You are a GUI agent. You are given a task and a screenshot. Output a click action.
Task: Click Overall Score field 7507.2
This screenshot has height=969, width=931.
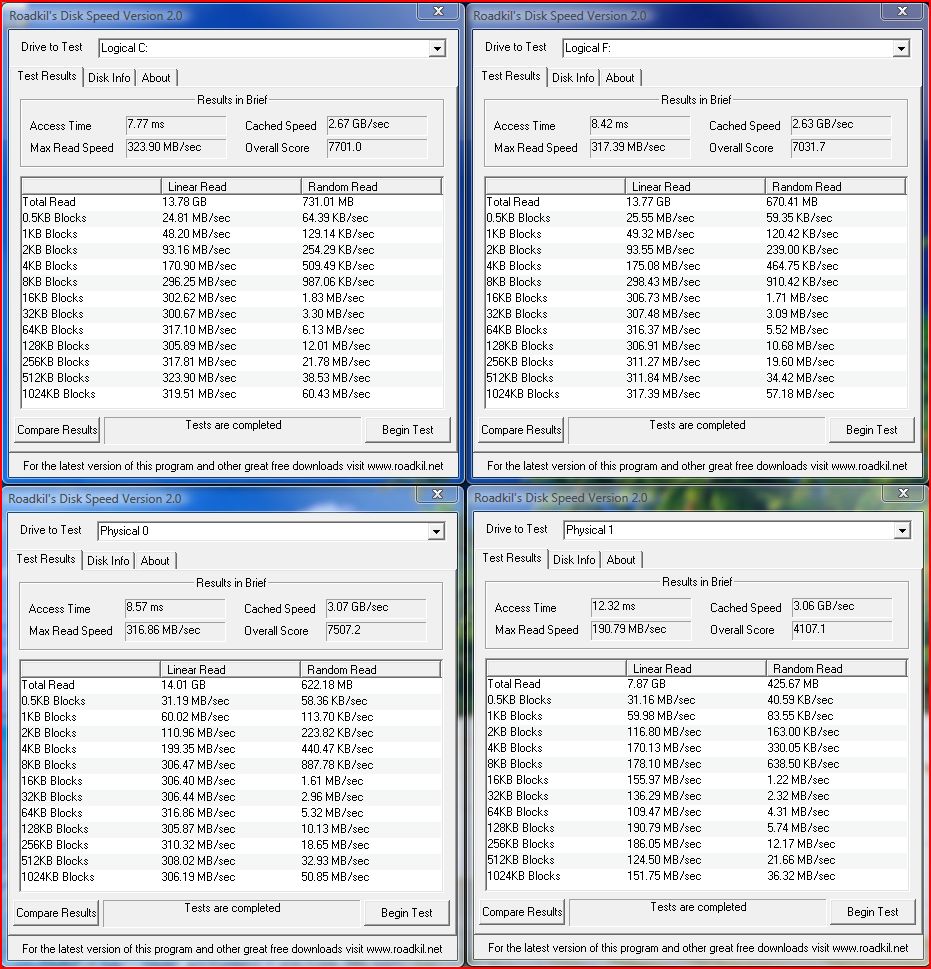pos(375,631)
